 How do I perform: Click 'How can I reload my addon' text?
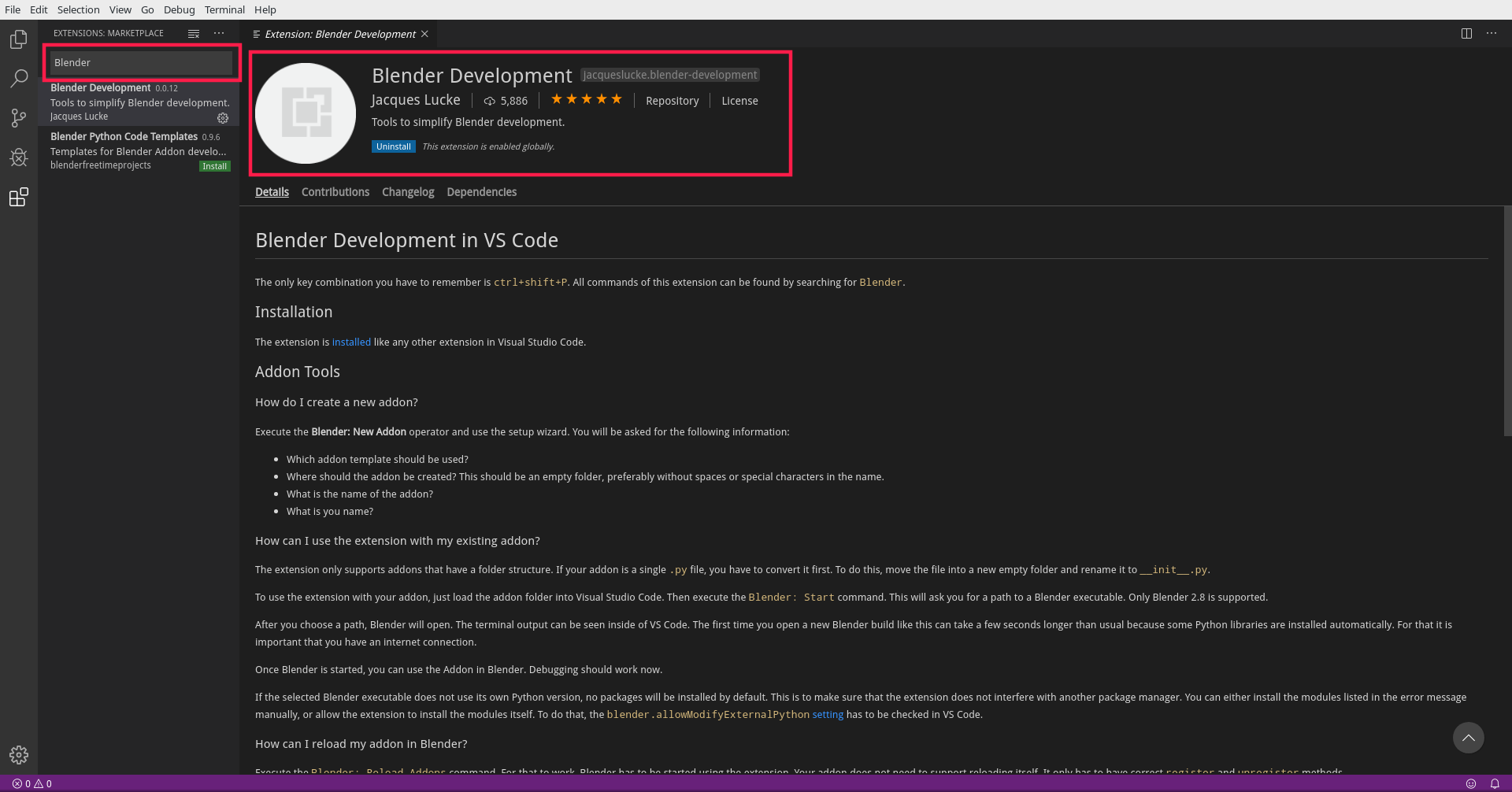click(x=361, y=744)
